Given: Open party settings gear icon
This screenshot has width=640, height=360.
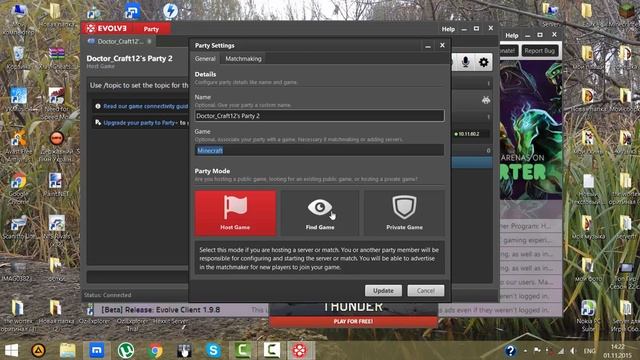Looking at the screenshot, I should coord(484,62).
